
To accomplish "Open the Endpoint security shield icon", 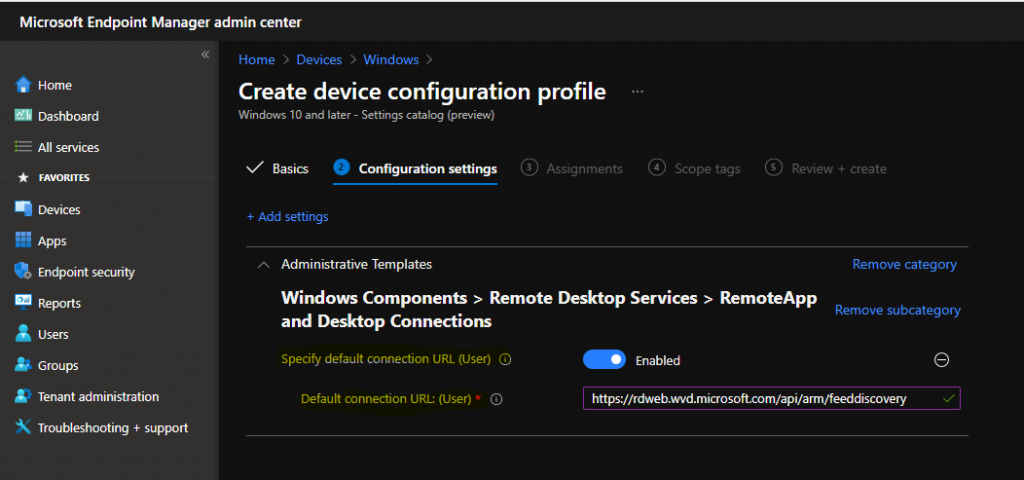I will tap(23, 272).
